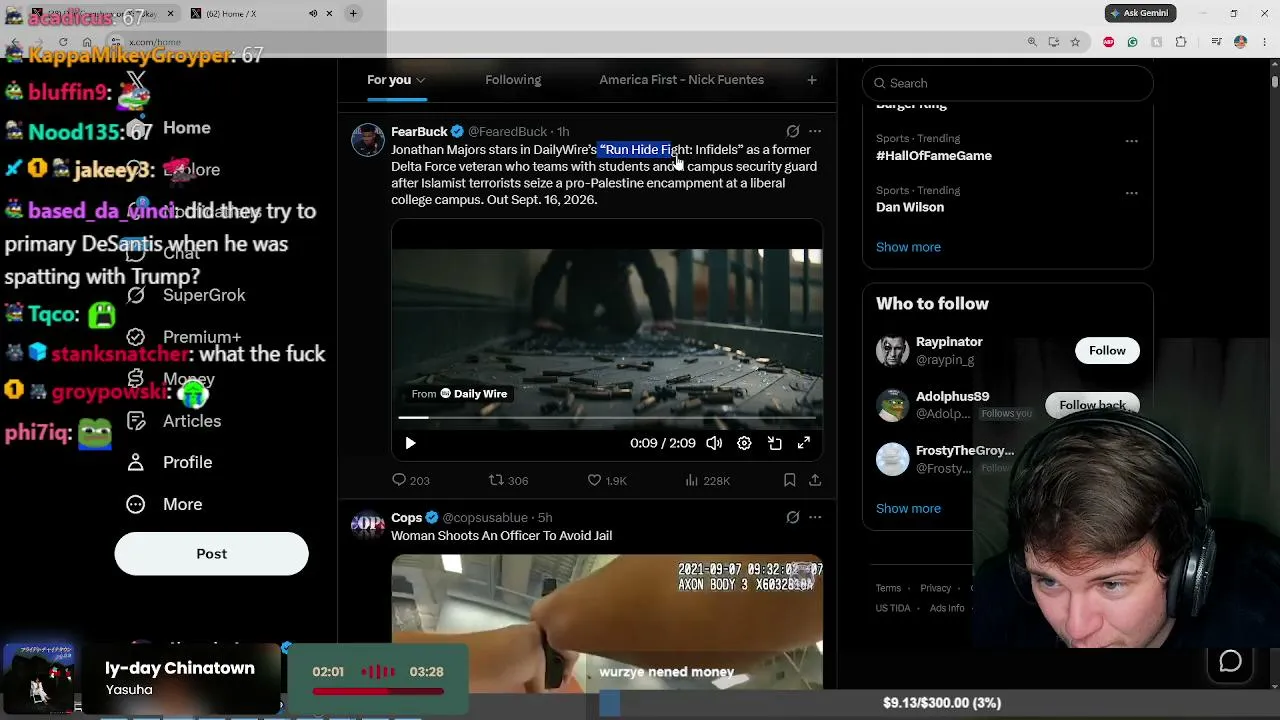The width and height of the screenshot is (1280, 720).
Task: Open FrostyTheGroy's profile avatar
Action: pos(892,459)
